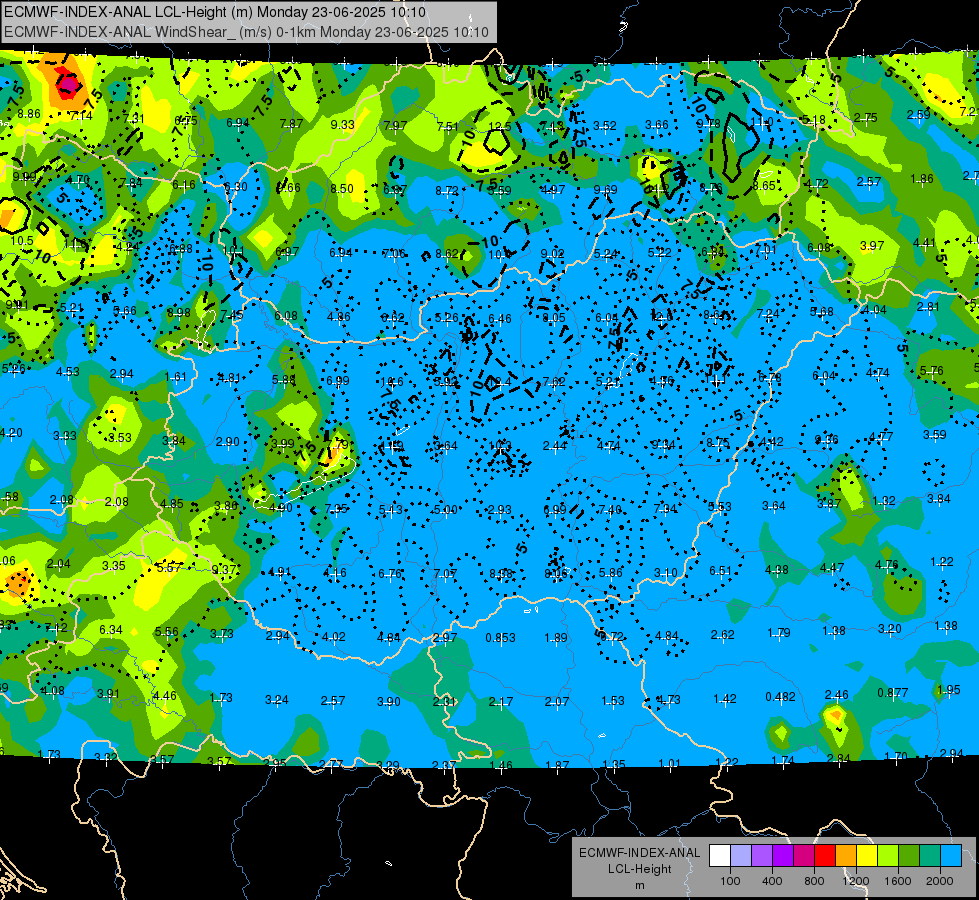The width and height of the screenshot is (979, 900).
Task: Click the wind shear value 7.07
Action: (x=445, y=573)
